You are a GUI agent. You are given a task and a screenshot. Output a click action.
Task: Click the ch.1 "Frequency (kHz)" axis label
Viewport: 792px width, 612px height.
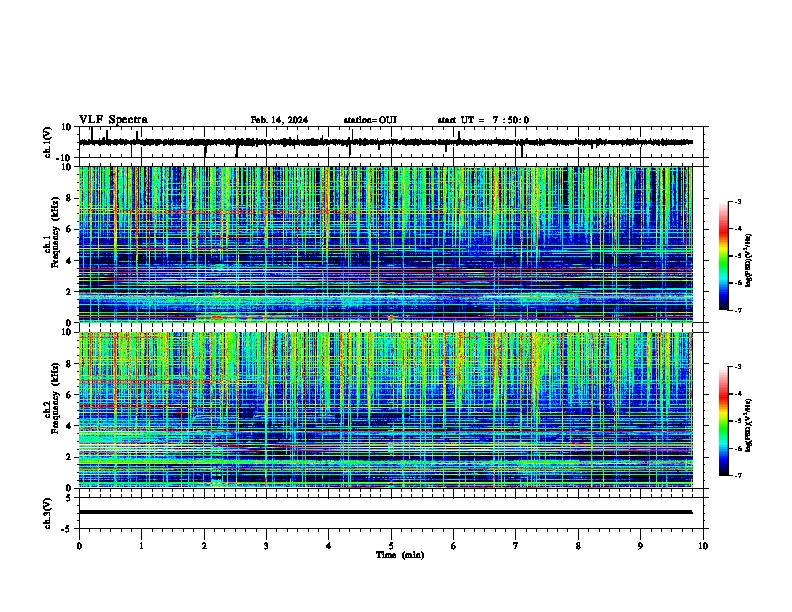[x=55, y=233]
